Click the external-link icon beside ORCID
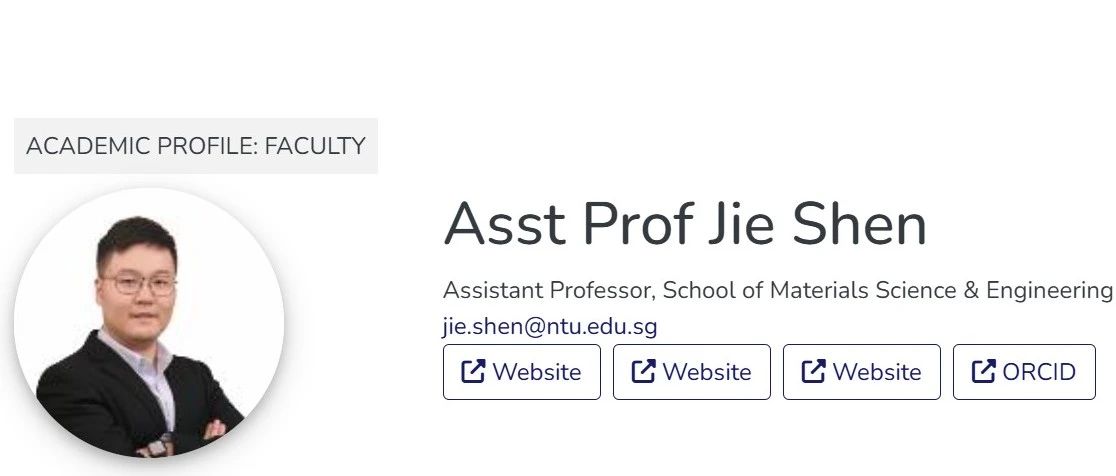Viewport: 1116px width, 476px height. [984, 371]
